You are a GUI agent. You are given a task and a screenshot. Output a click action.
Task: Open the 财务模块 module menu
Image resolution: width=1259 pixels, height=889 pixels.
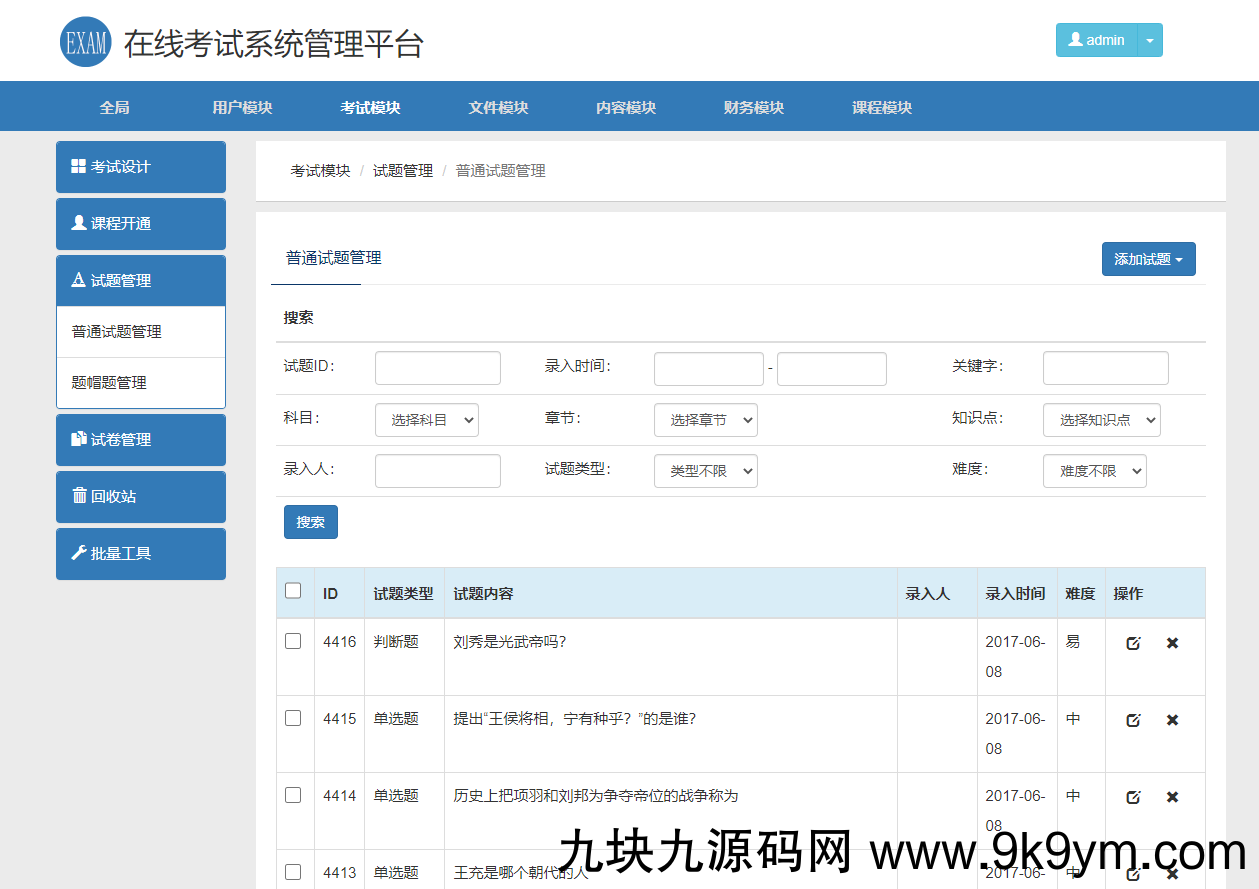[x=752, y=106]
